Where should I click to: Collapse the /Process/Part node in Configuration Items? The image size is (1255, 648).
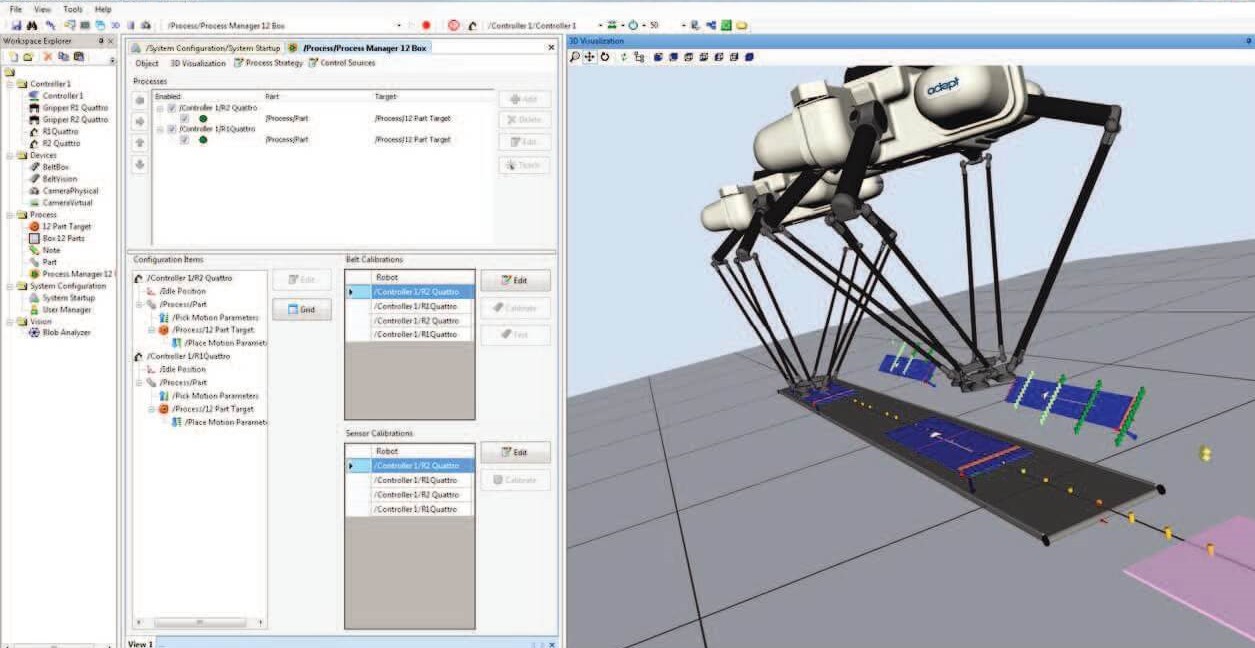(138, 304)
